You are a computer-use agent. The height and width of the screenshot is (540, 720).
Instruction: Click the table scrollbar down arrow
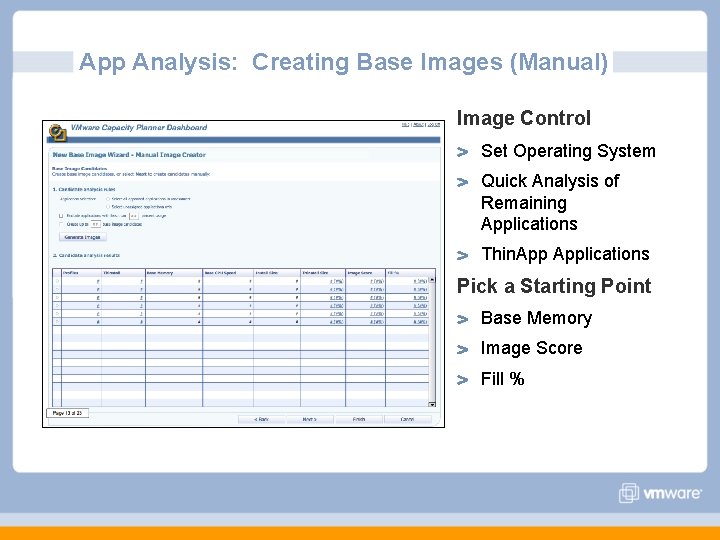pos(432,404)
